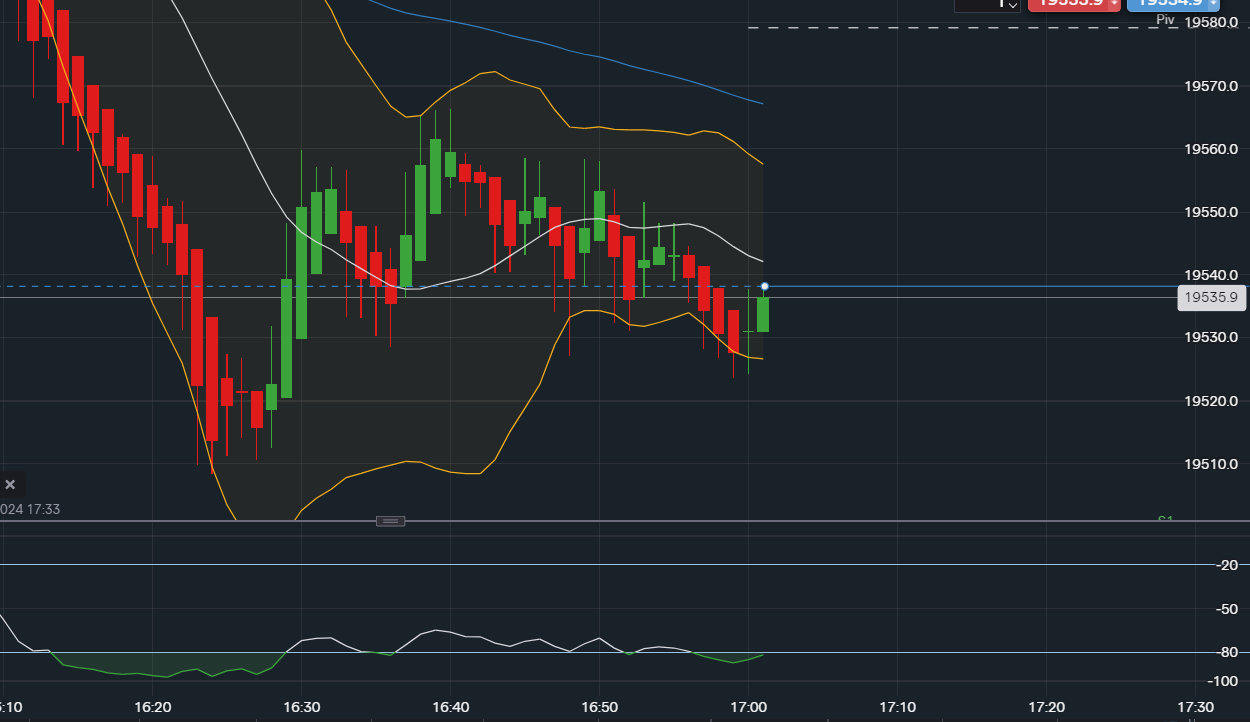Click the 17:00 time axis label
This screenshot has width=1250, height=722.
[748, 707]
